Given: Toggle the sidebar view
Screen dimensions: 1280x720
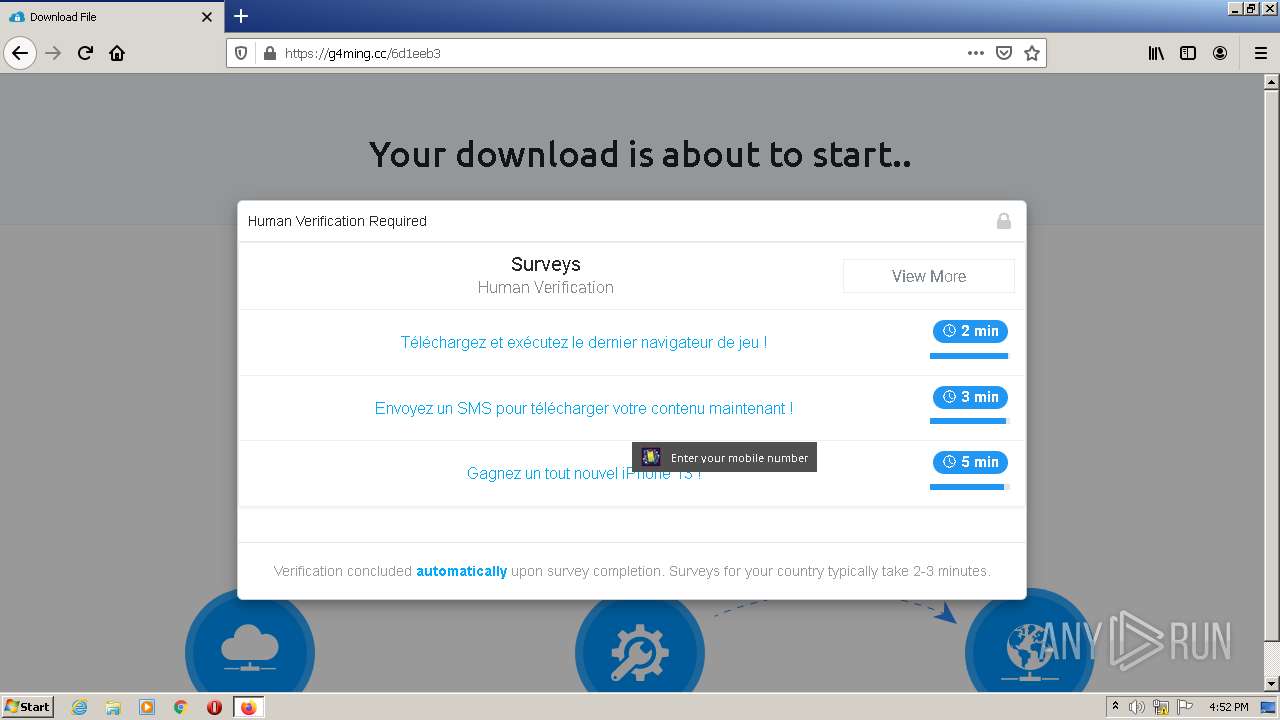Looking at the screenshot, I should [1188, 53].
